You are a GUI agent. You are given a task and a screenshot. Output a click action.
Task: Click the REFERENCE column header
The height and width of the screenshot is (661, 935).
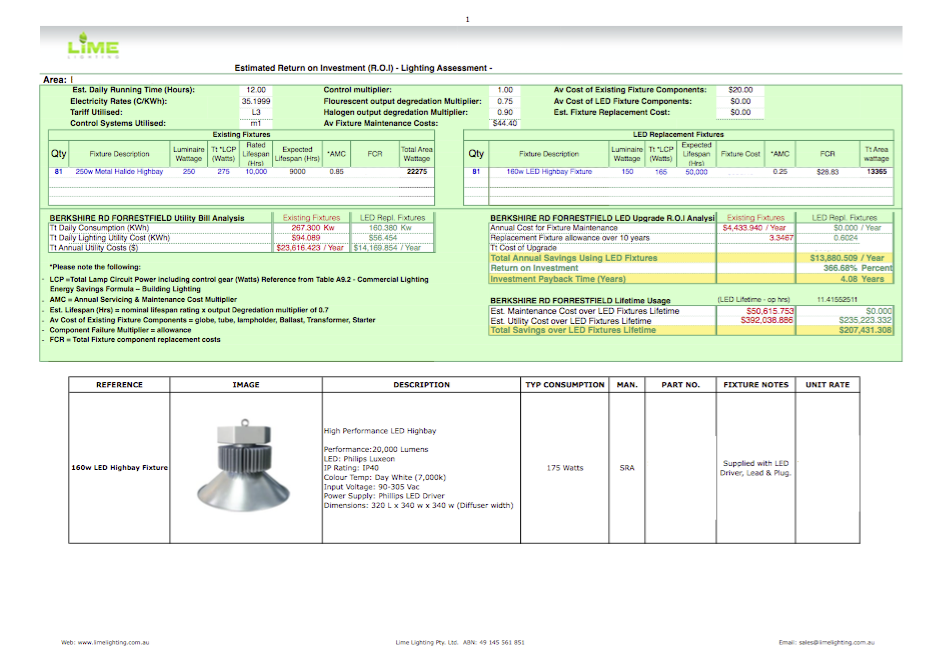(x=119, y=385)
